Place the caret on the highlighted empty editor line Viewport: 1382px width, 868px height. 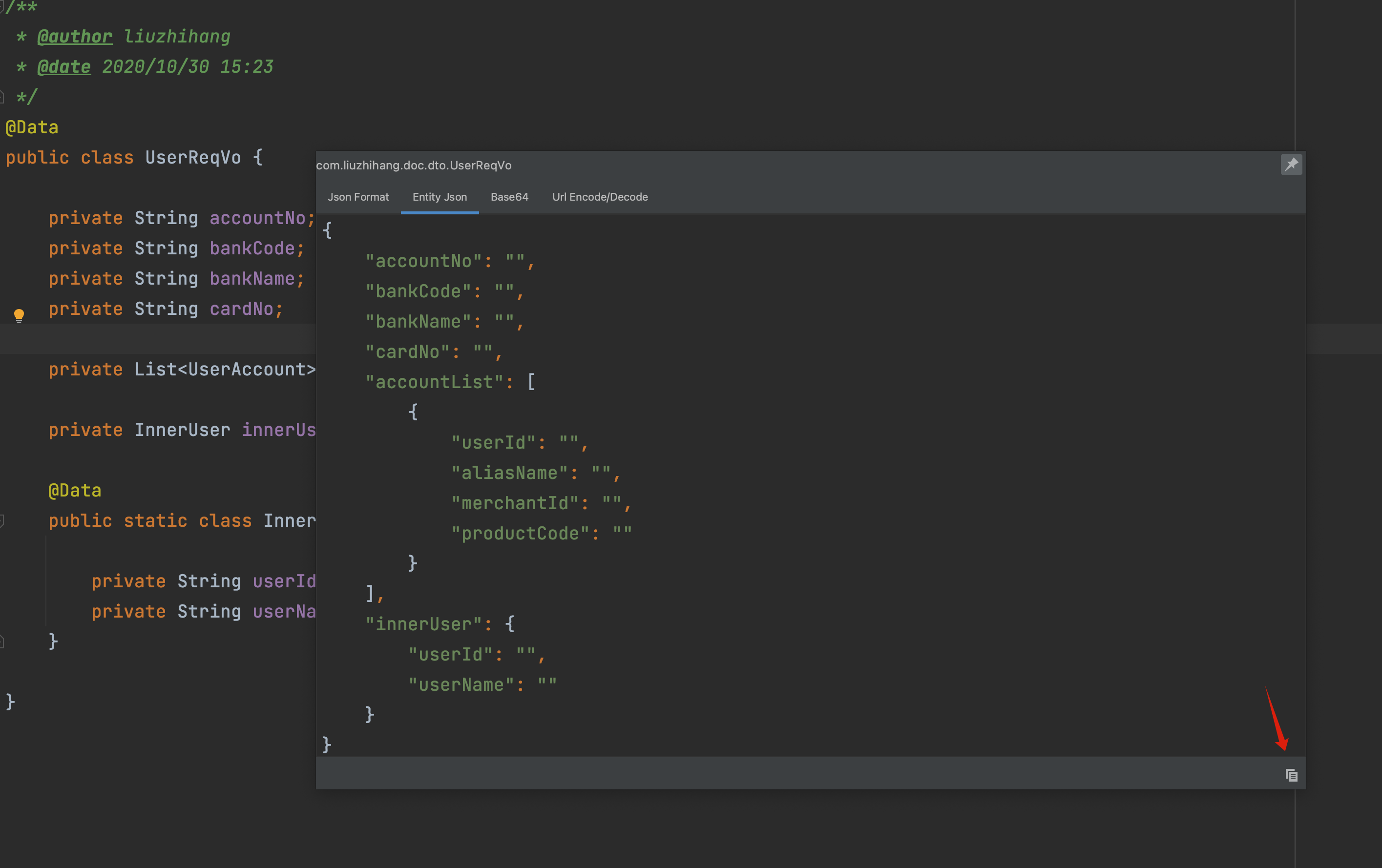(158, 339)
